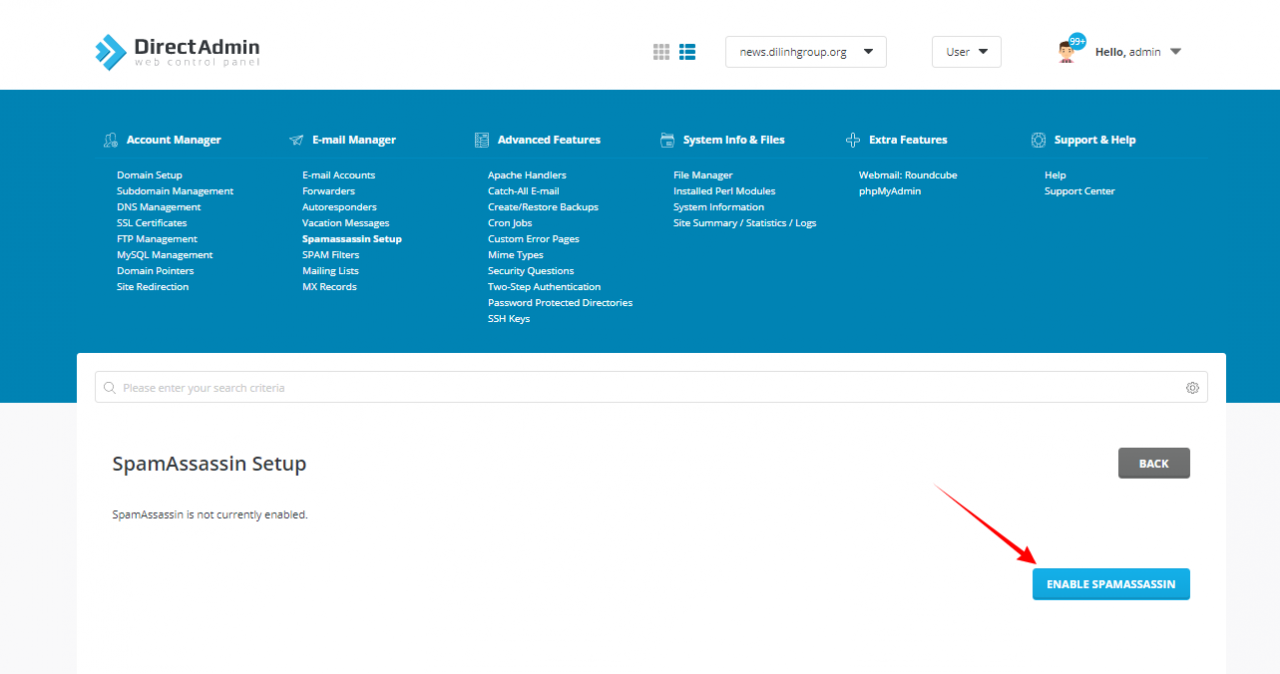Open MySQL Management
Screen dimensions: 1280x674
point(165,255)
